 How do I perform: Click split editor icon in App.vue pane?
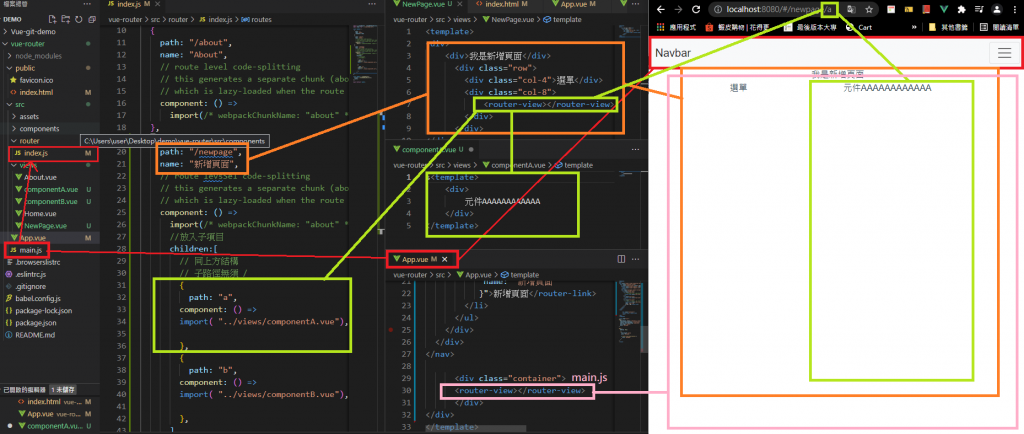(621, 259)
